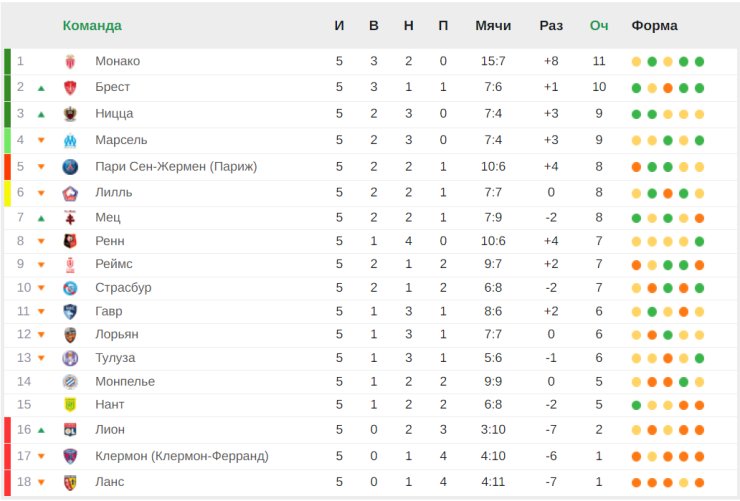Sort table by Оч points header
This screenshot has width=740, height=501.
pyautogui.click(x=599, y=25)
